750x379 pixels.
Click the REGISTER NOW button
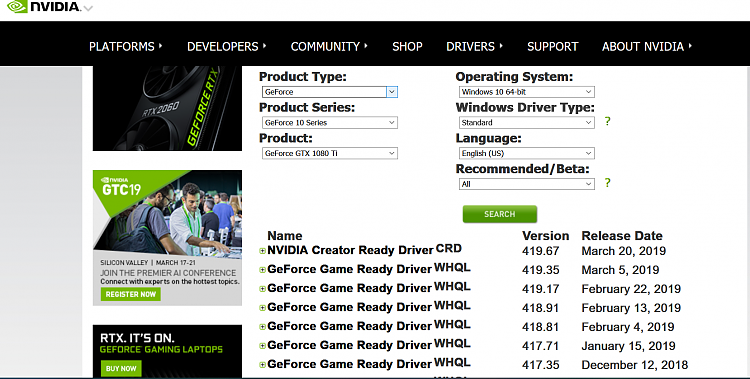[131, 294]
